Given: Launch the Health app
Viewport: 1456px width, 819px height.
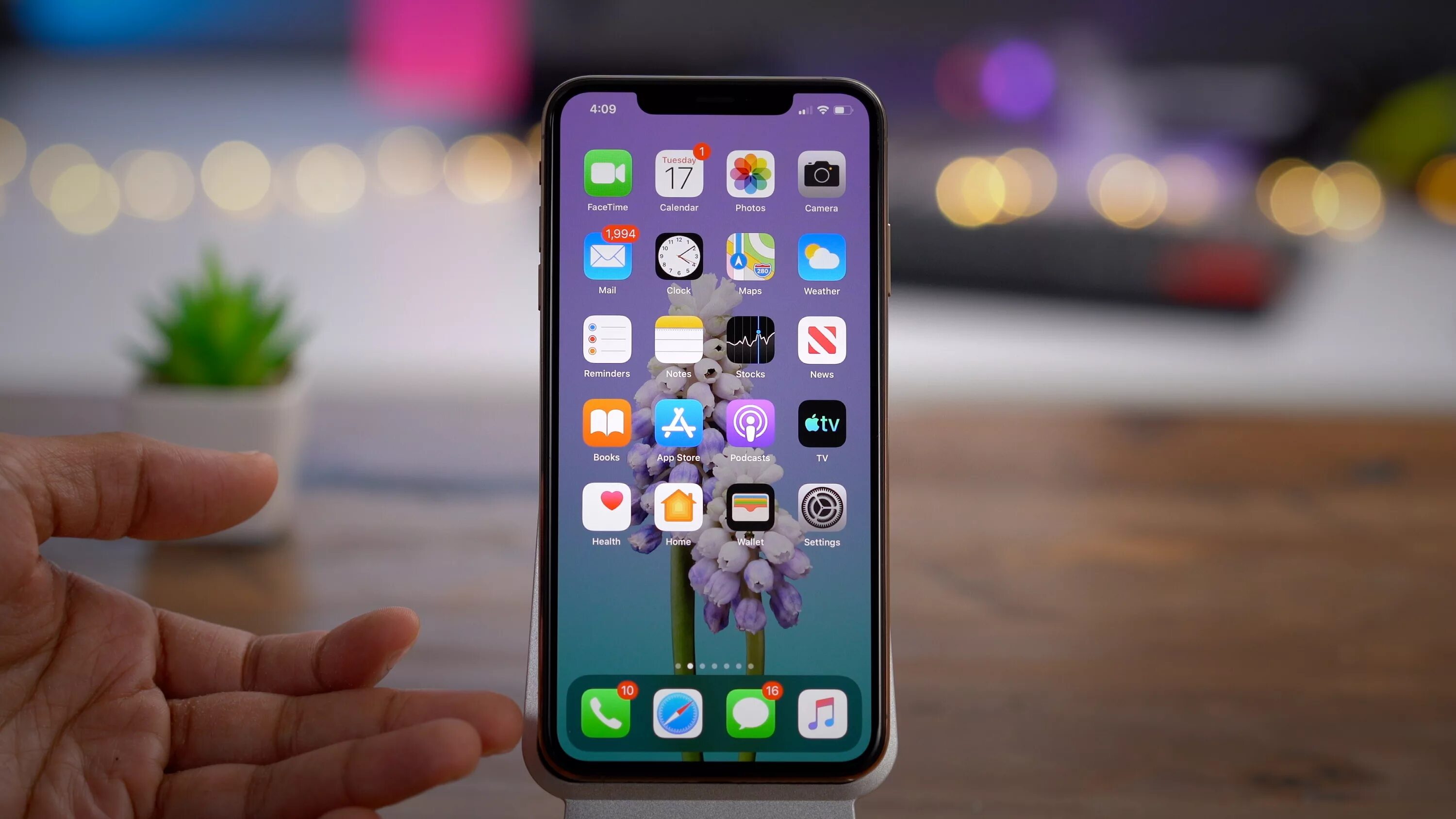Looking at the screenshot, I should point(607,512).
